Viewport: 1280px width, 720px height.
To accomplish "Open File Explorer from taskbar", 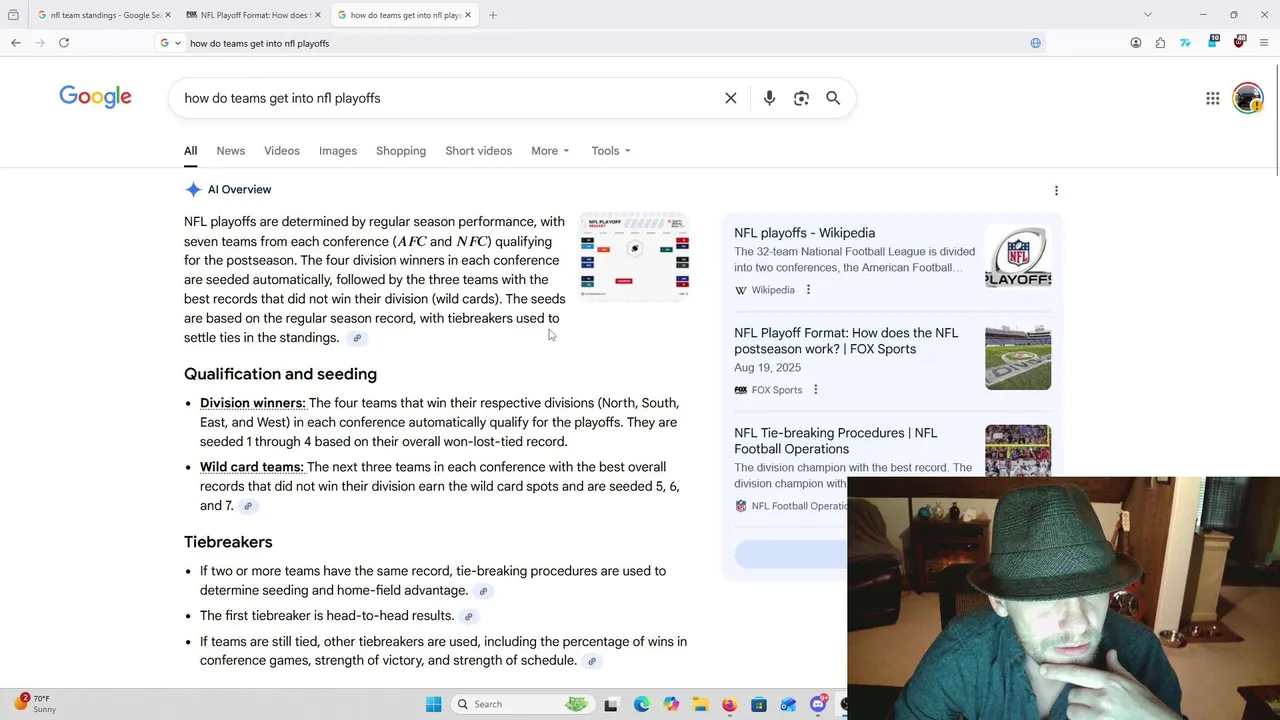I will pos(700,704).
